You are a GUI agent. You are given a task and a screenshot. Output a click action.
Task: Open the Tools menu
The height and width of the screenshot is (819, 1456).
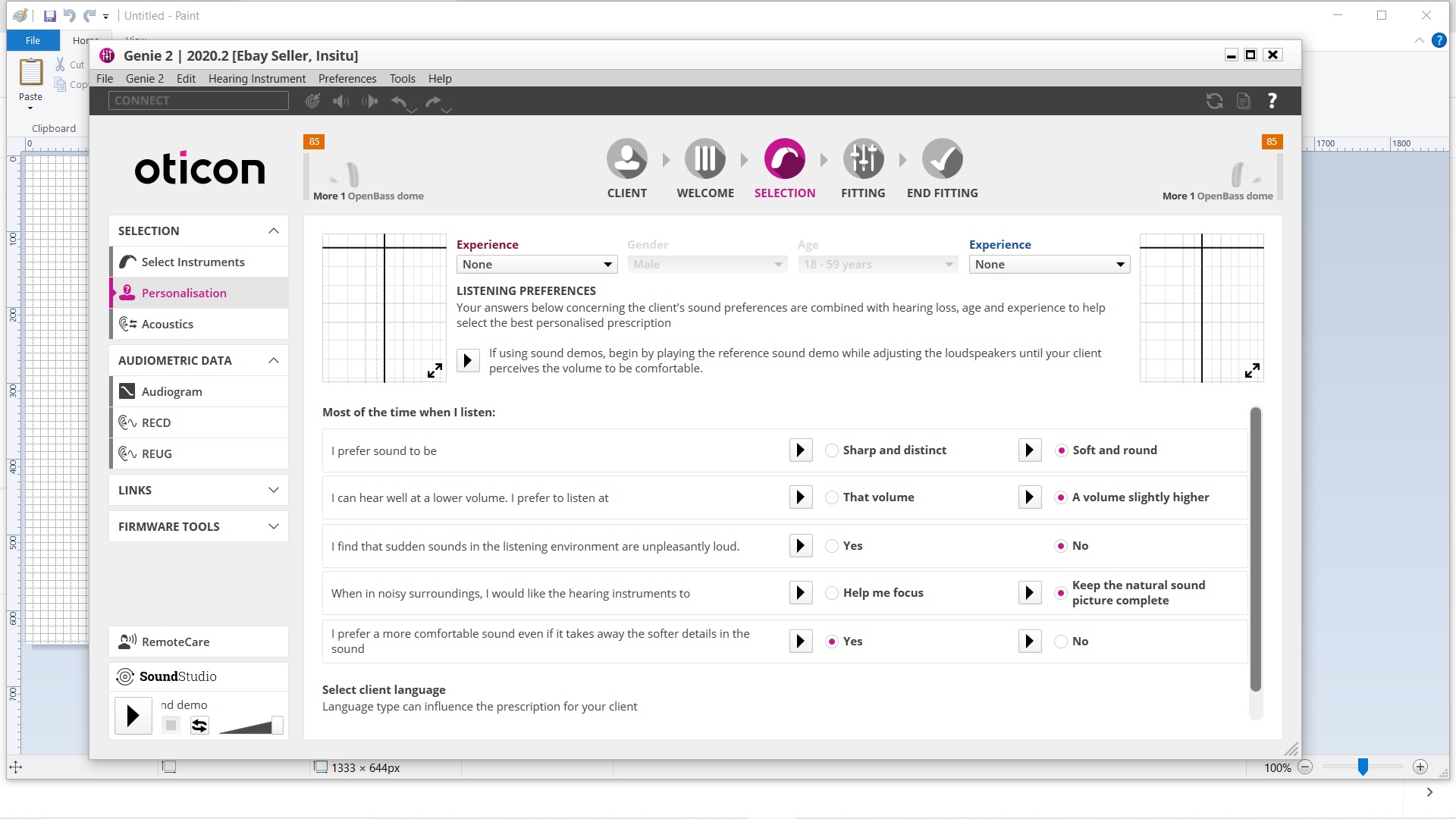pyautogui.click(x=403, y=79)
